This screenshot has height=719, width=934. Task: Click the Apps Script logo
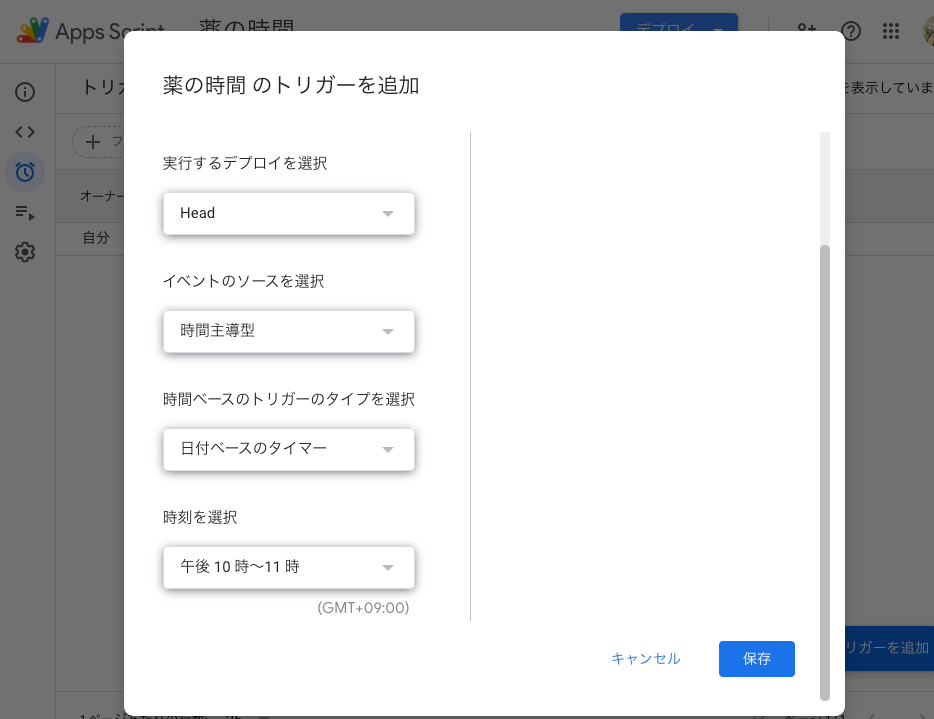33,30
